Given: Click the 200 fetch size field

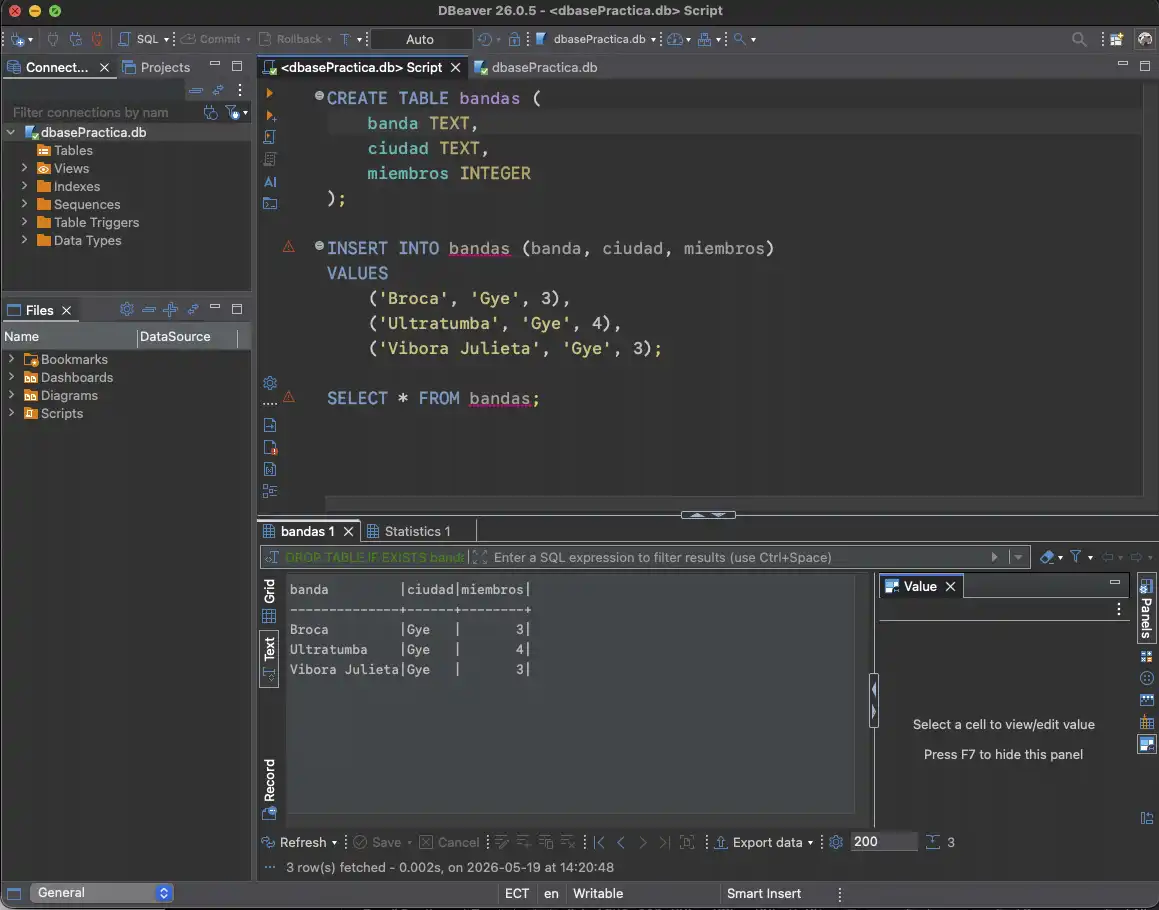Looking at the screenshot, I should click(x=883, y=842).
